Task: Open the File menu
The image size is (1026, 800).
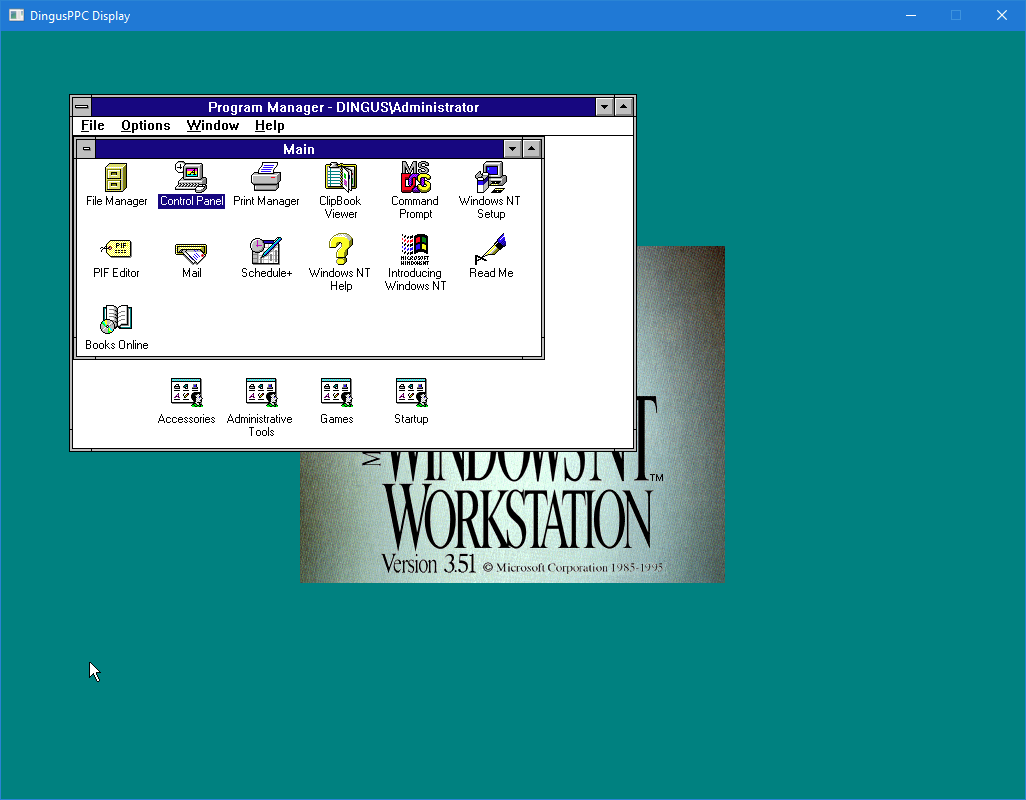Action: 92,126
